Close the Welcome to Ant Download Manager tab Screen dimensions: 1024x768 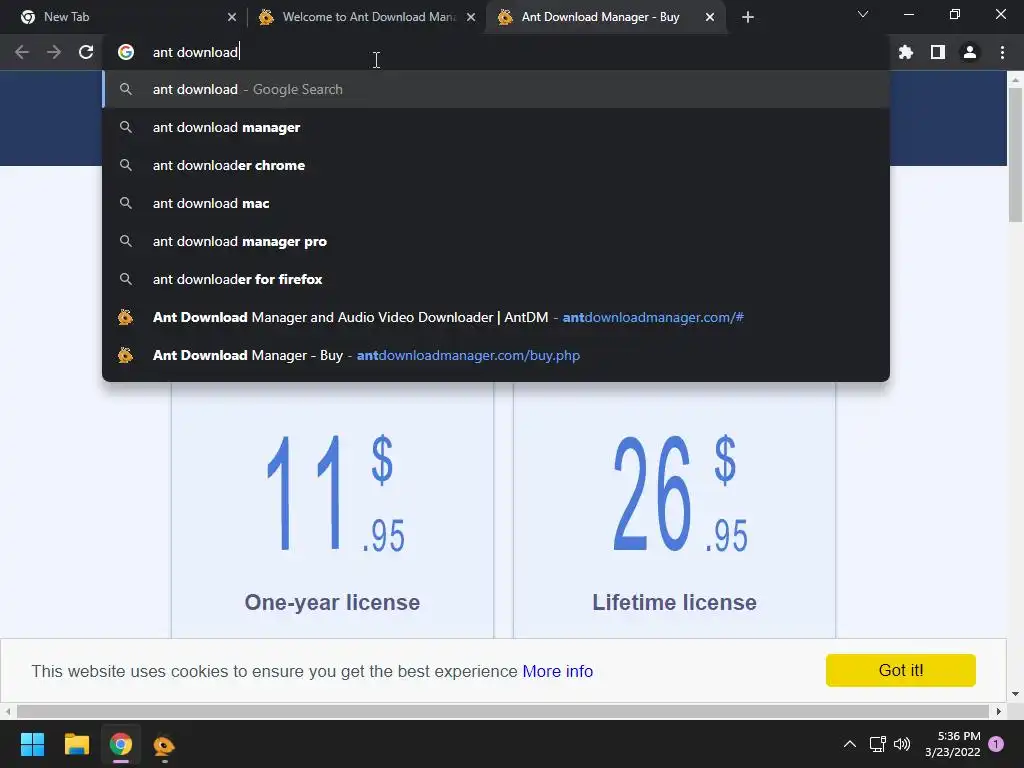click(x=471, y=17)
